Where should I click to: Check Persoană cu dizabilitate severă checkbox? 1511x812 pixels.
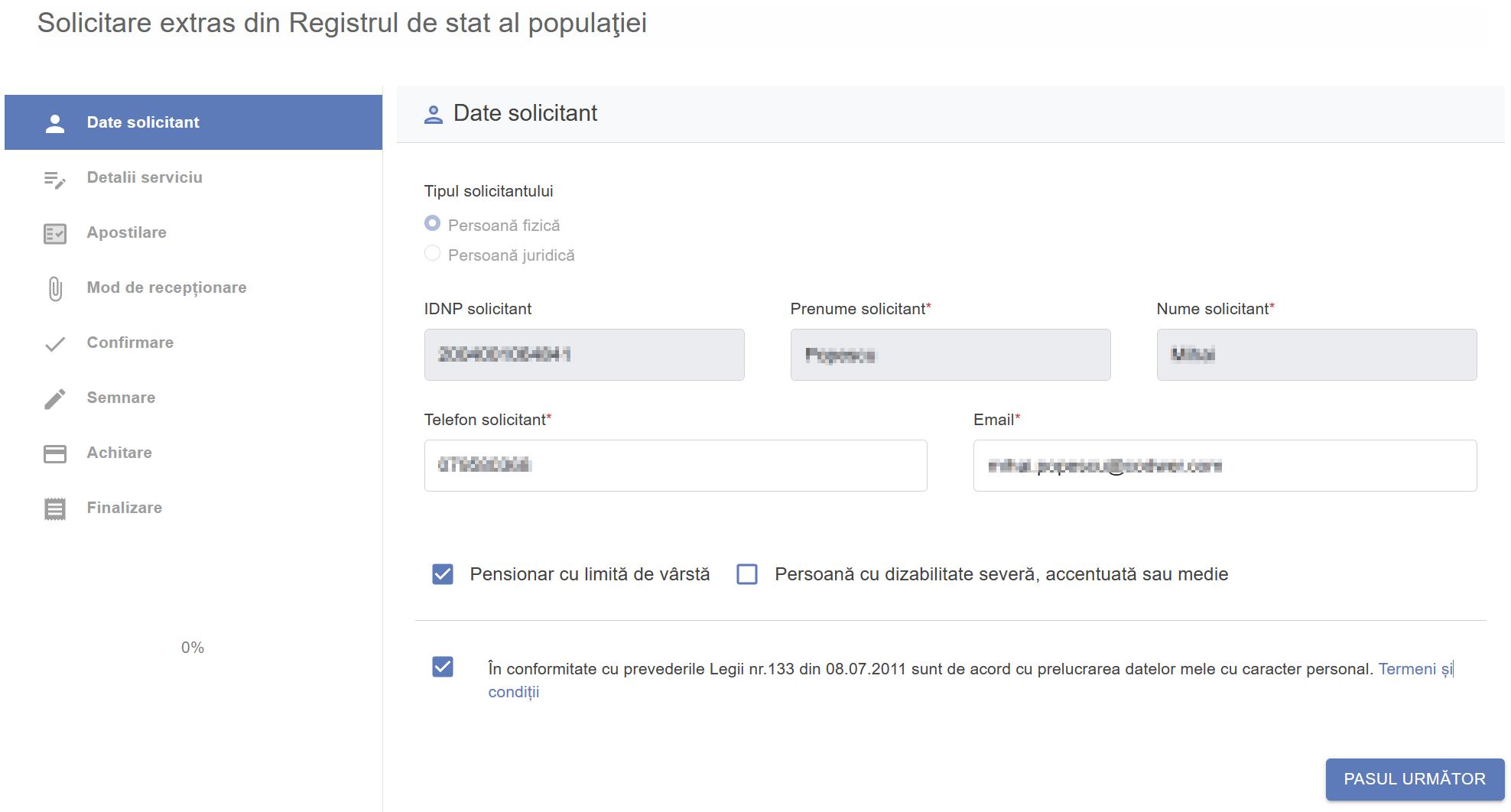(747, 574)
